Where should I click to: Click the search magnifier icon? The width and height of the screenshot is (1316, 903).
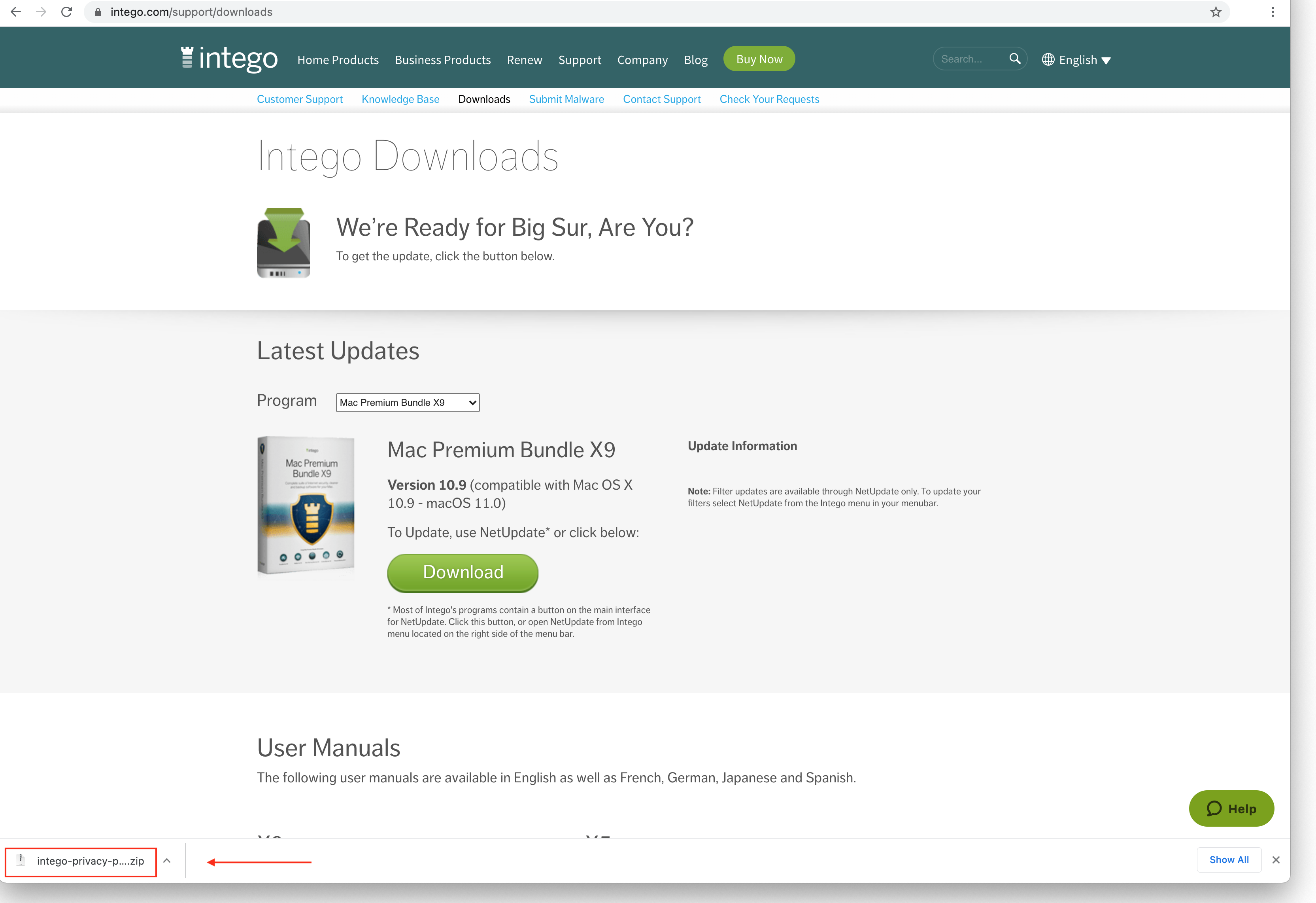1015,59
